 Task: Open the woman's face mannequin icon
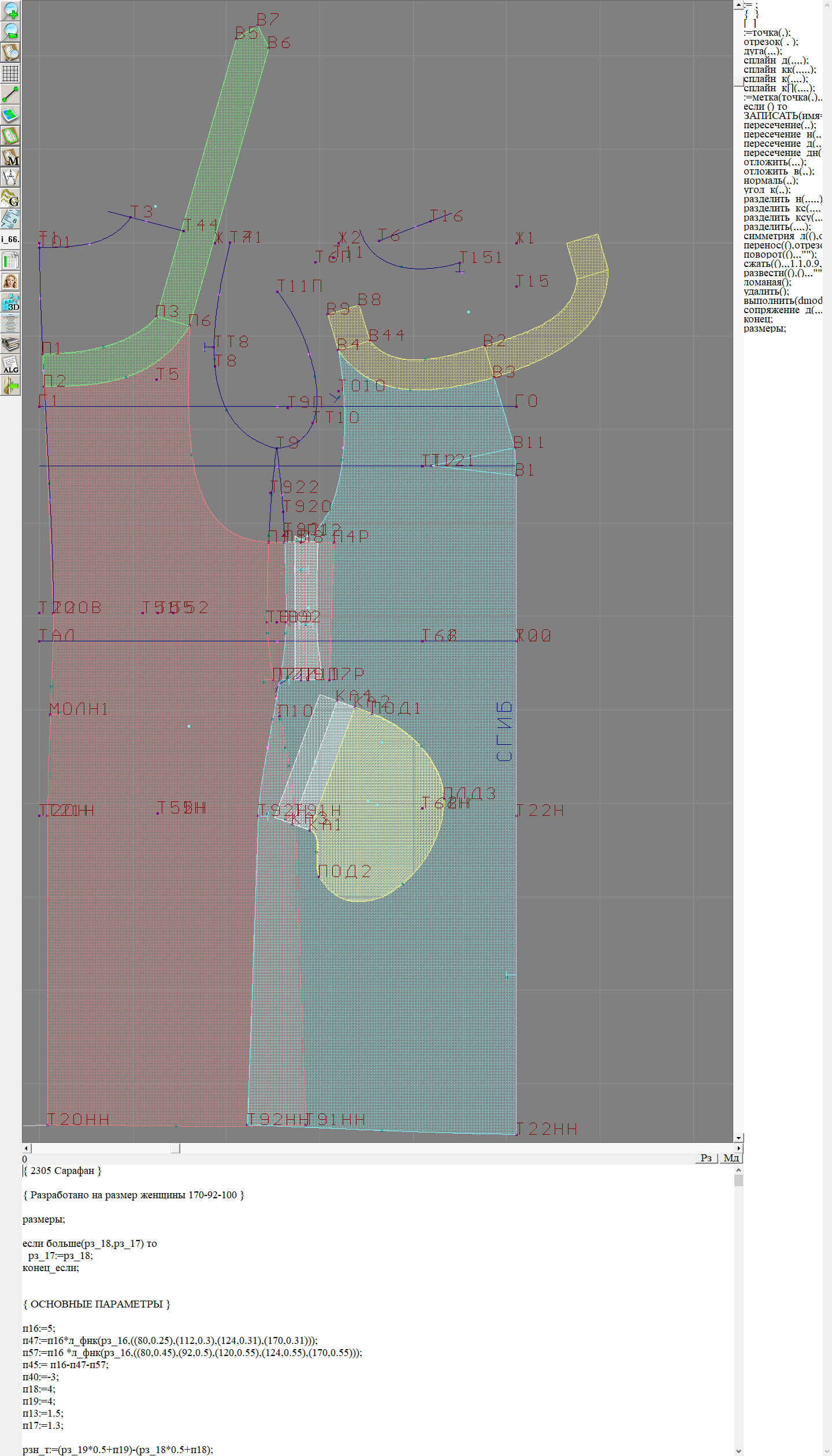click(10, 281)
